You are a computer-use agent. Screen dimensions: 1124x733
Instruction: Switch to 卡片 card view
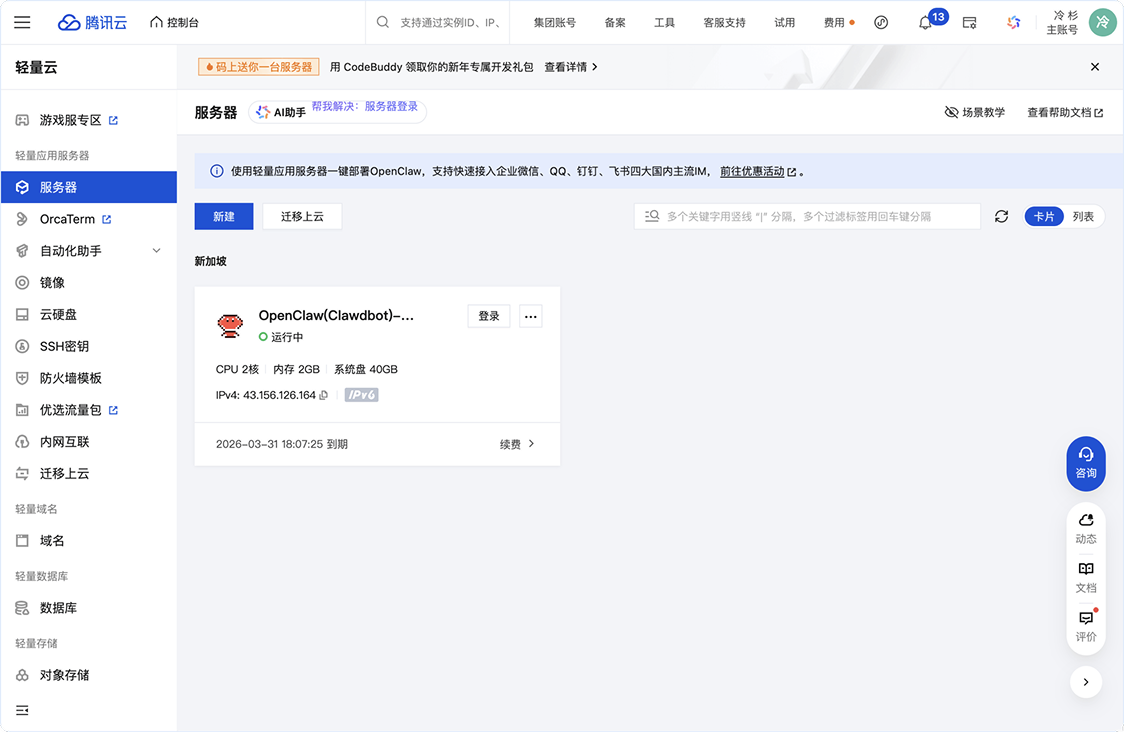tap(1044, 217)
